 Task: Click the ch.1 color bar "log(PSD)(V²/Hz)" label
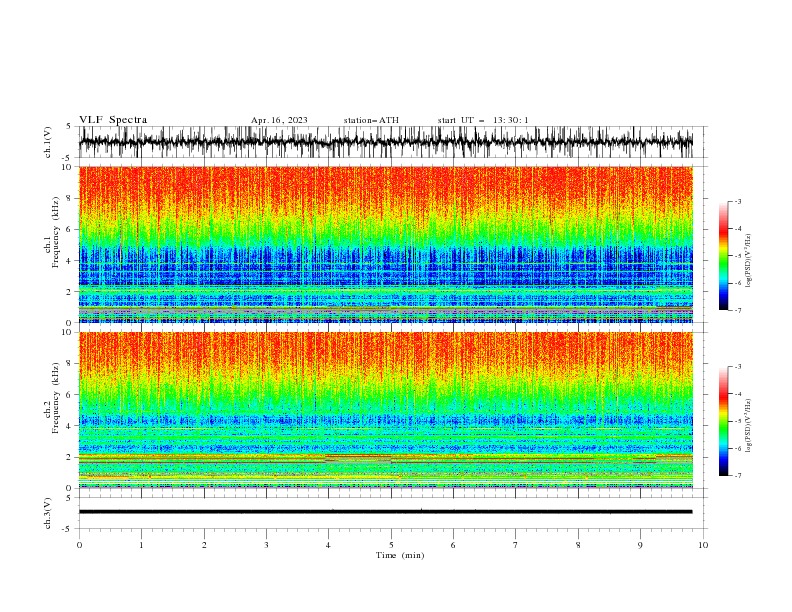click(x=749, y=261)
